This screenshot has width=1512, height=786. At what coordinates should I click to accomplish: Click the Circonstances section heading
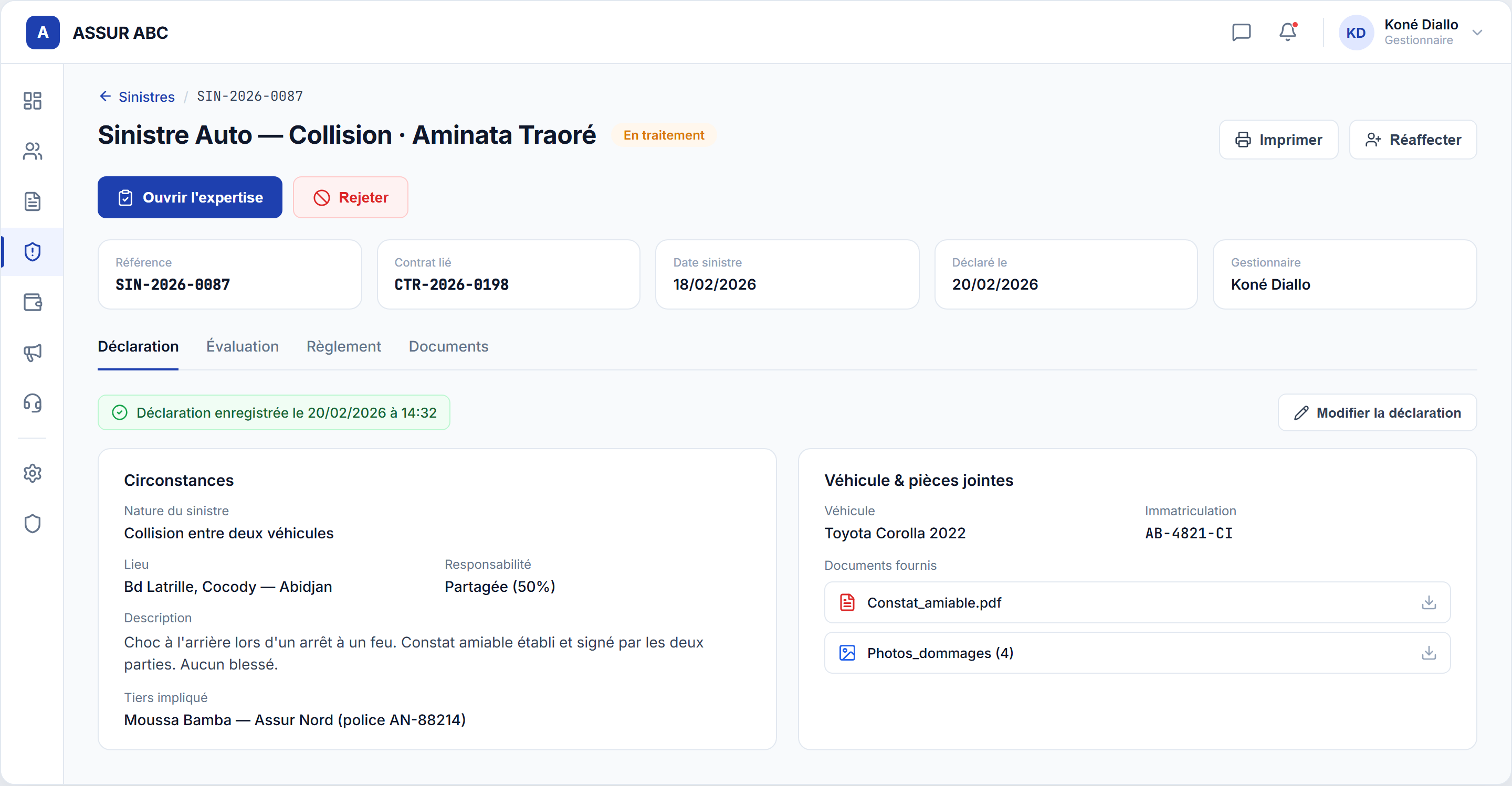coord(178,481)
